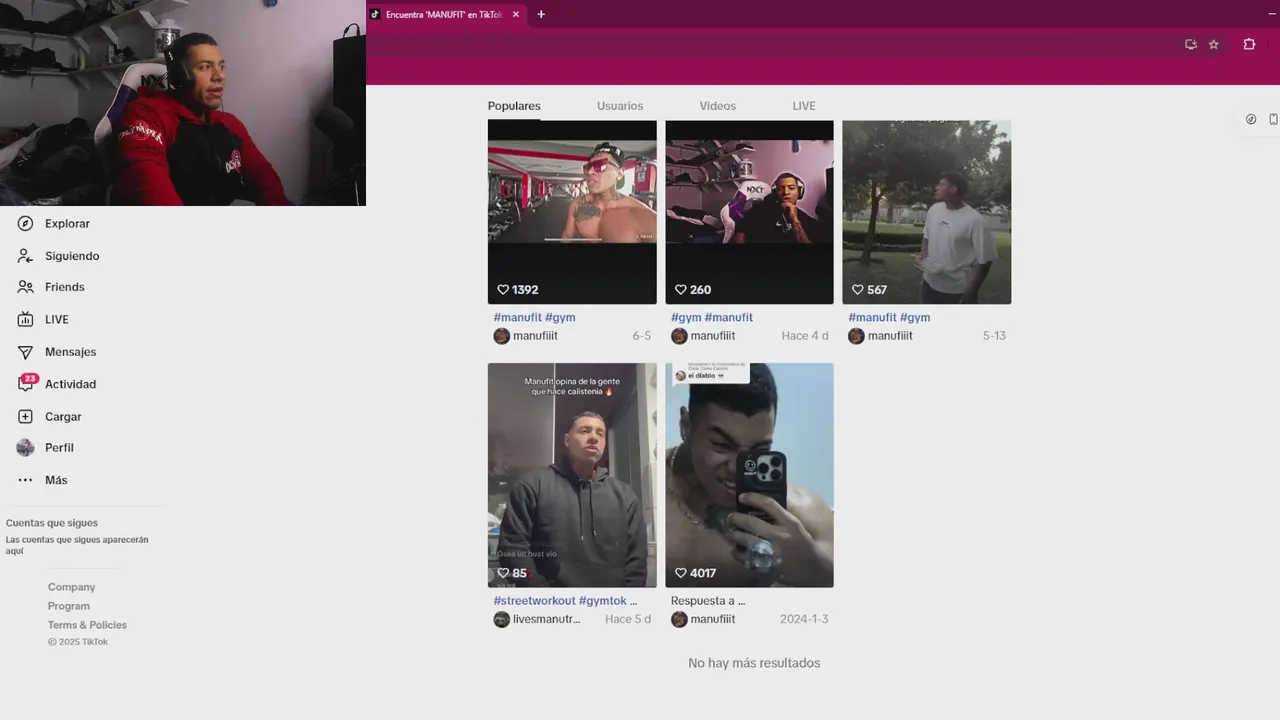Open a new browser tab with plus
This screenshot has height=720, width=1280.
tap(541, 14)
